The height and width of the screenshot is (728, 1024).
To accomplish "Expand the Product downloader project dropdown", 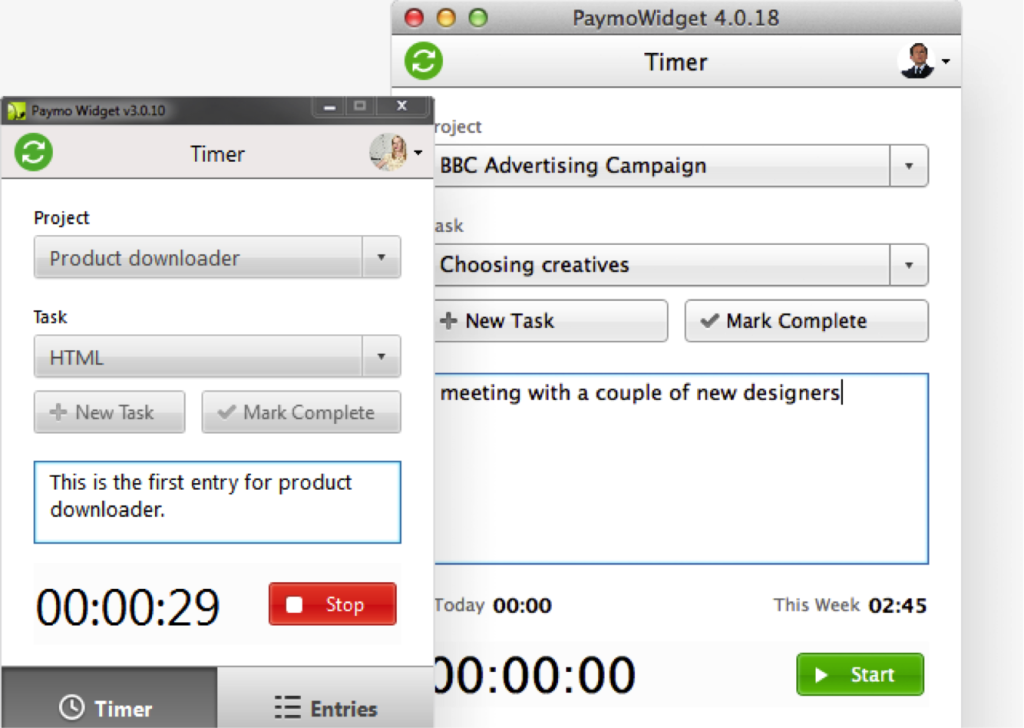I will point(381,257).
